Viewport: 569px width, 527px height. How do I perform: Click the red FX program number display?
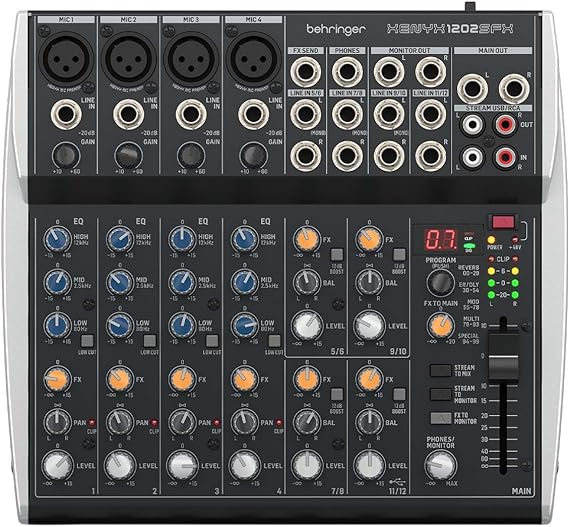pos(441,239)
